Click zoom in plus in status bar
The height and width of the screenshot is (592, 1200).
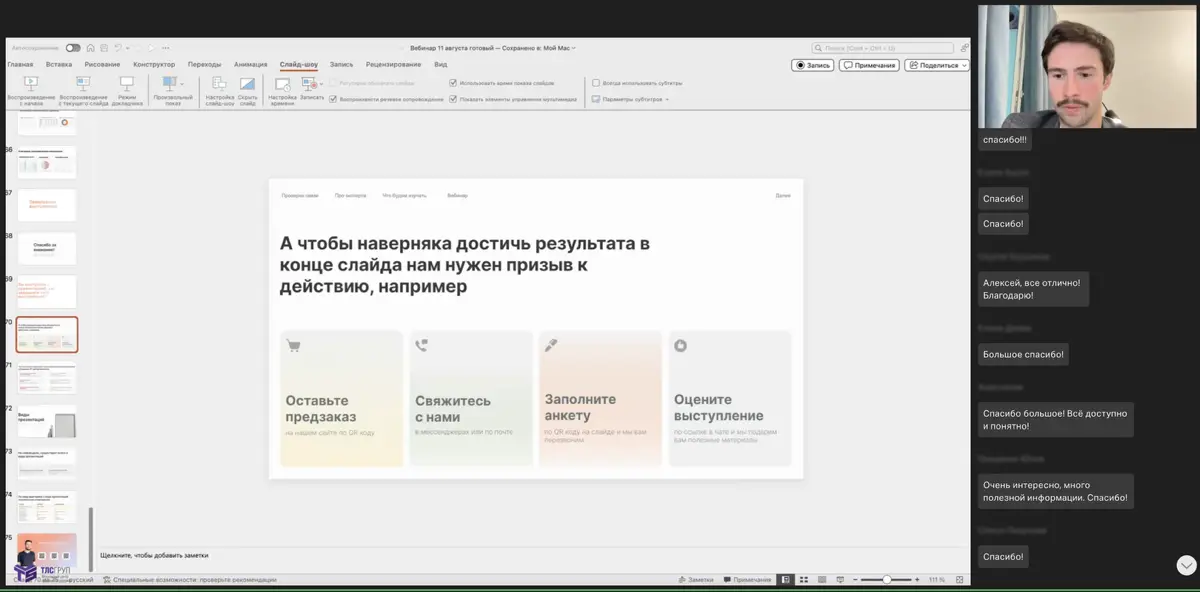[918, 579]
